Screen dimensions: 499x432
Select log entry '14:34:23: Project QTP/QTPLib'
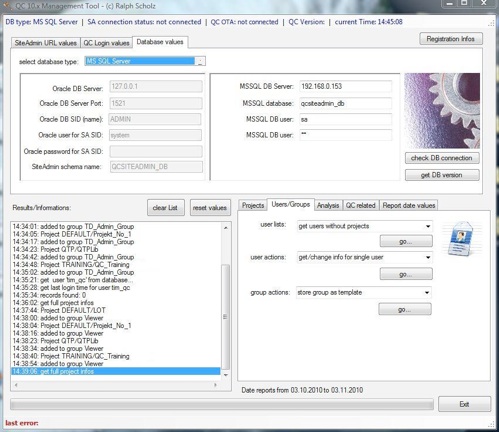click(116, 249)
